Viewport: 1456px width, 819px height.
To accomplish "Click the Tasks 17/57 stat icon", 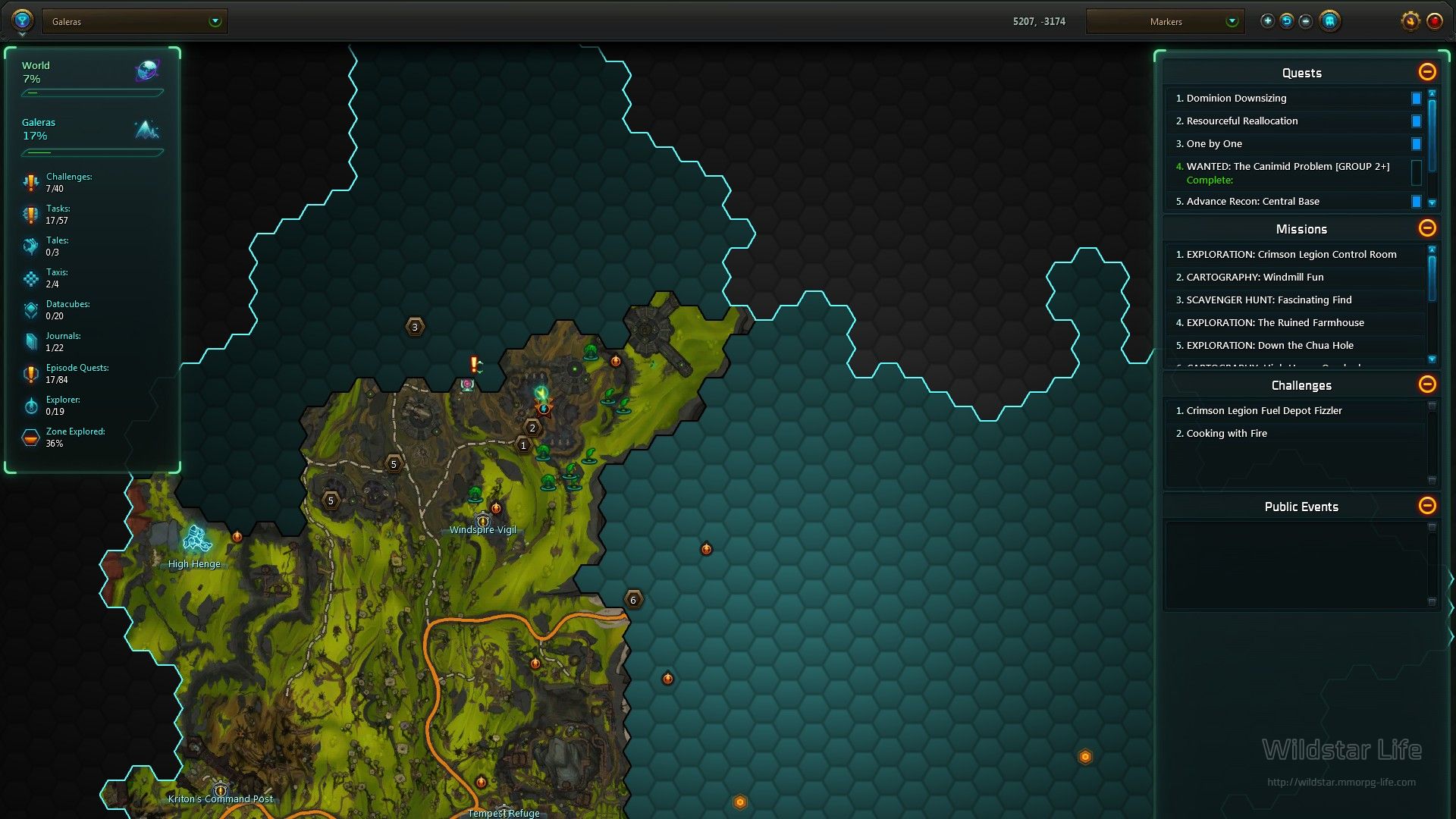I will coord(30,215).
